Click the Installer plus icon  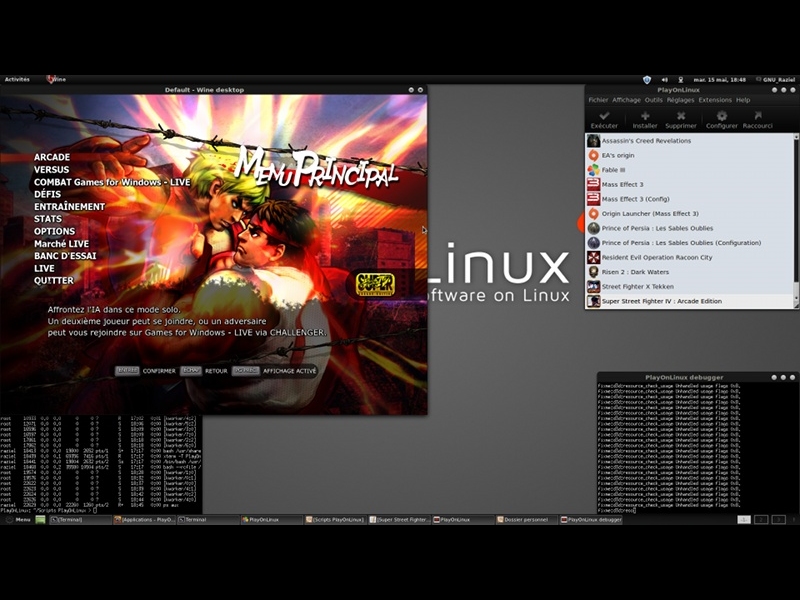click(x=644, y=117)
